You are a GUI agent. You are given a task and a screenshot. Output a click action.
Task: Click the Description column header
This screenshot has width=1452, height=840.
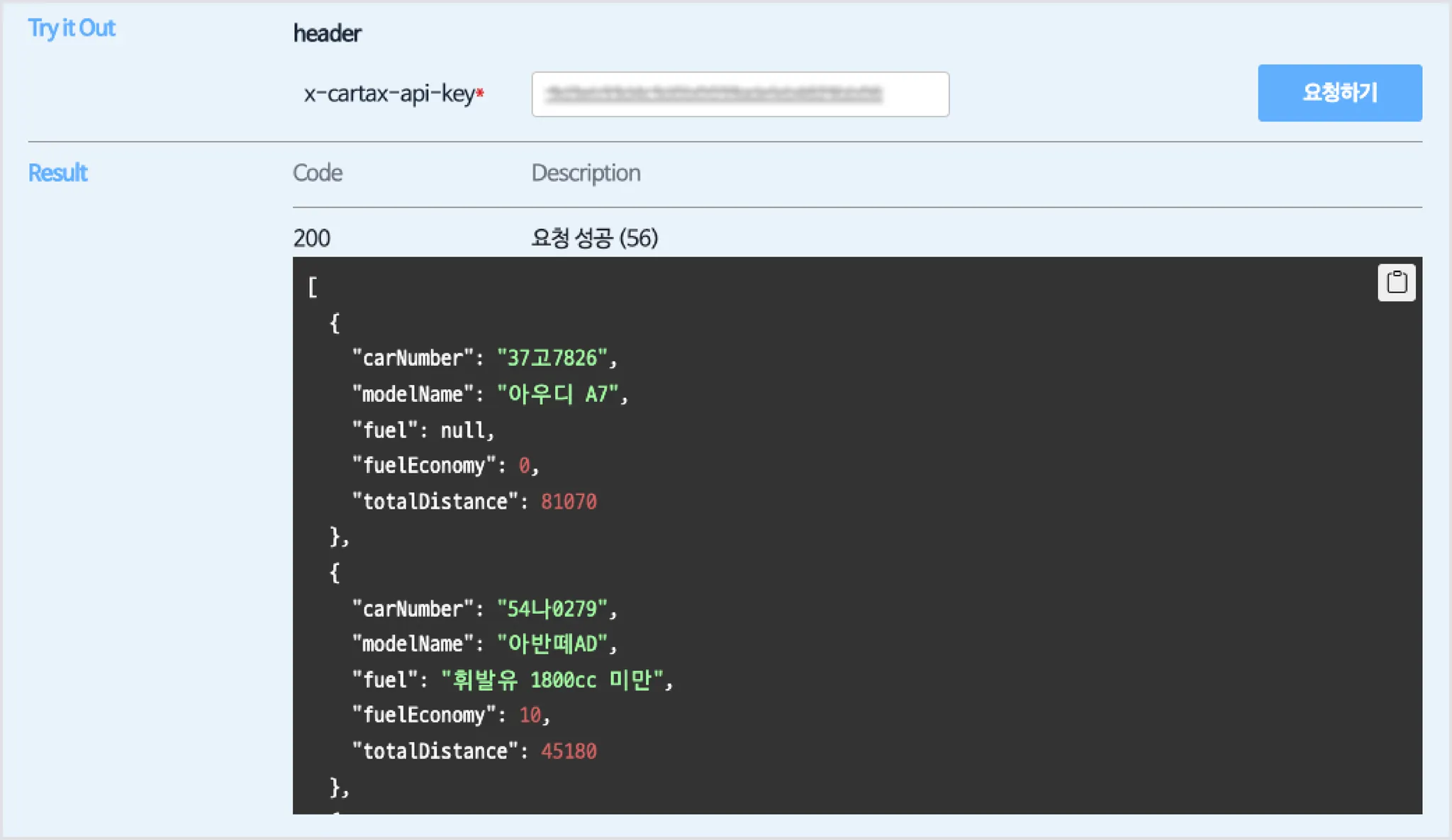click(x=586, y=173)
